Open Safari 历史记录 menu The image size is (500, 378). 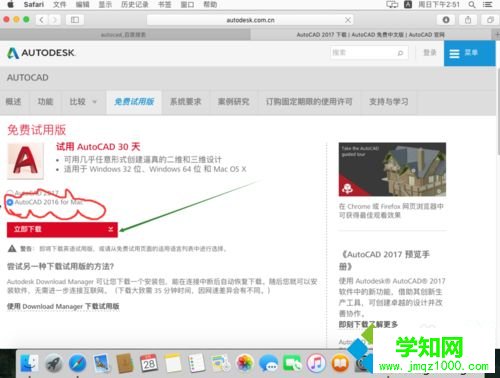(x=135, y=5)
